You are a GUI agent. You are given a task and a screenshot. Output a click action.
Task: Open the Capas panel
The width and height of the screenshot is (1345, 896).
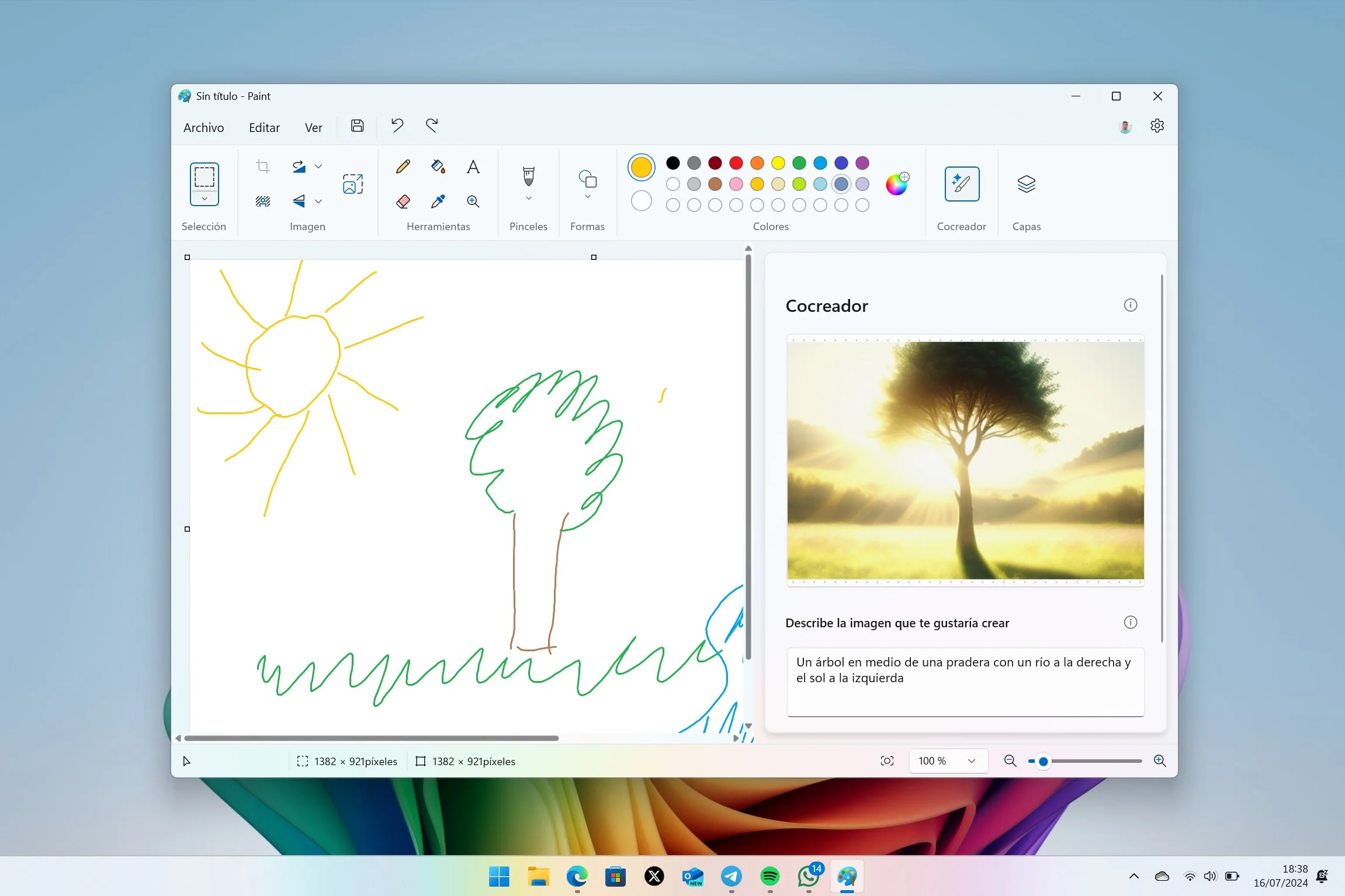pos(1027,184)
